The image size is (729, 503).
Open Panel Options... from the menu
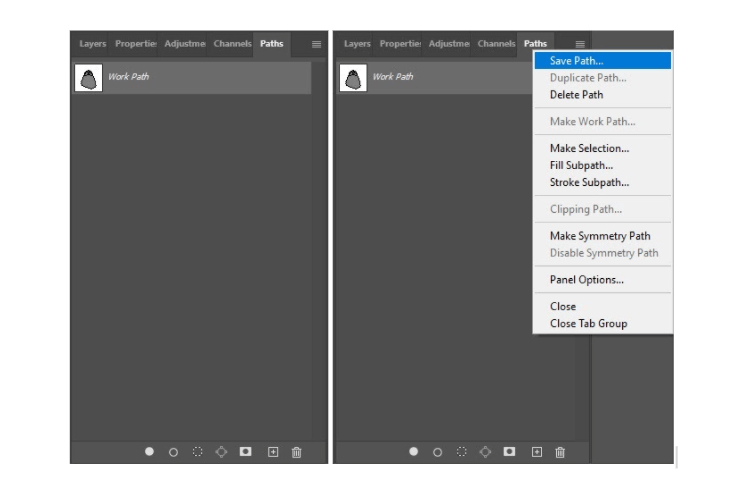tap(586, 280)
